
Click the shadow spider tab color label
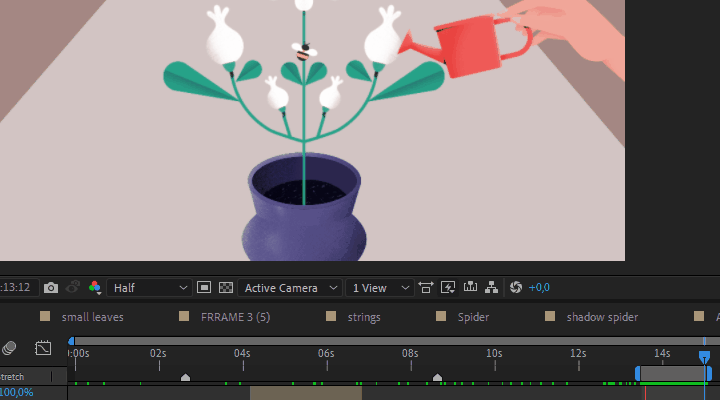[x=550, y=316]
